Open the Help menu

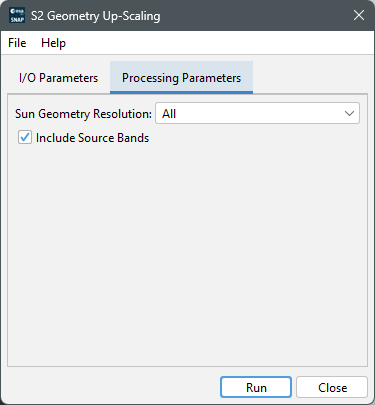coord(53,43)
